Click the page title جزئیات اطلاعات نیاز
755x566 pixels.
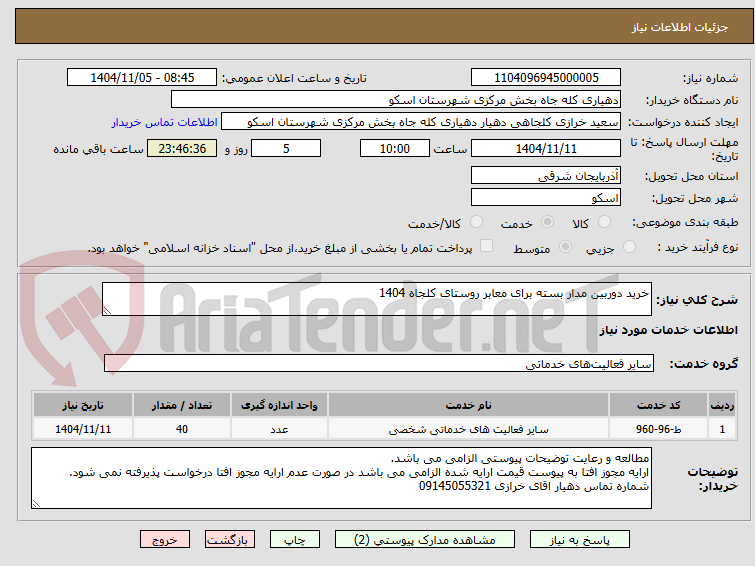[x=680, y=27]
